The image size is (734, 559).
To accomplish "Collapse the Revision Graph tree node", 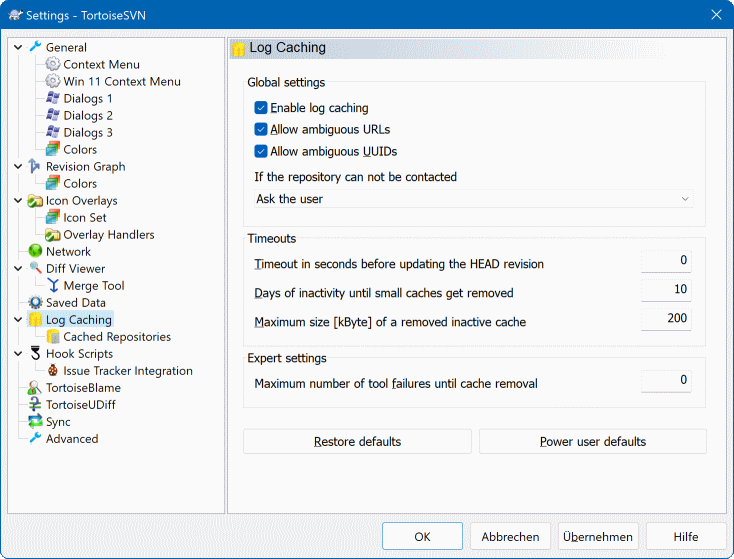I will (18, 166).
